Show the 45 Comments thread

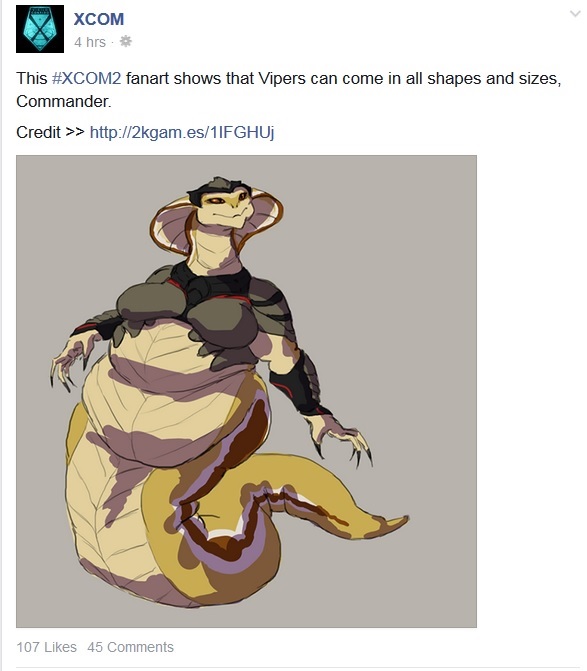click(130, 647)
